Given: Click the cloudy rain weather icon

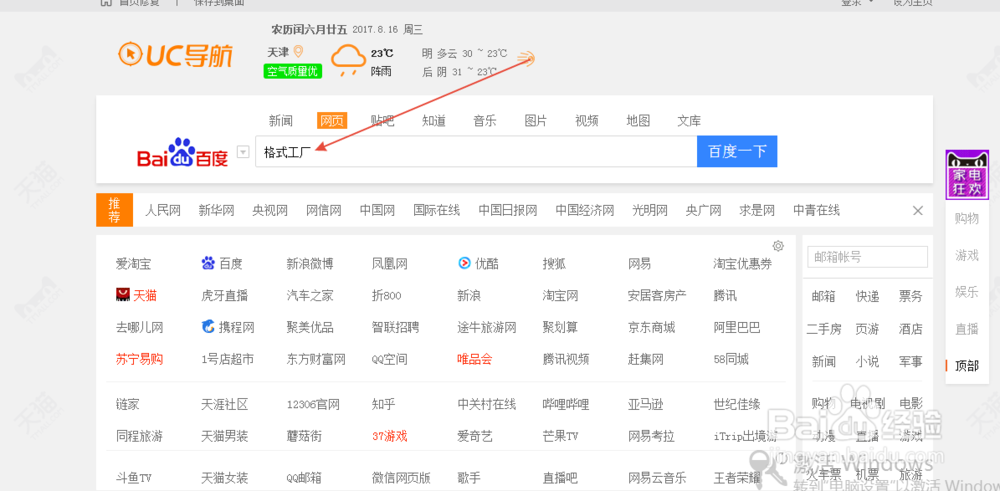Looking at the screenshot, I should [348, 61].
